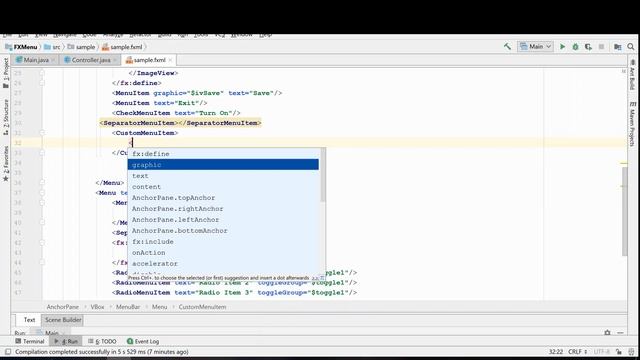The width and height of the screenshot is (640, 360).
Task: Open the Structure tool window
Action: 6,117
